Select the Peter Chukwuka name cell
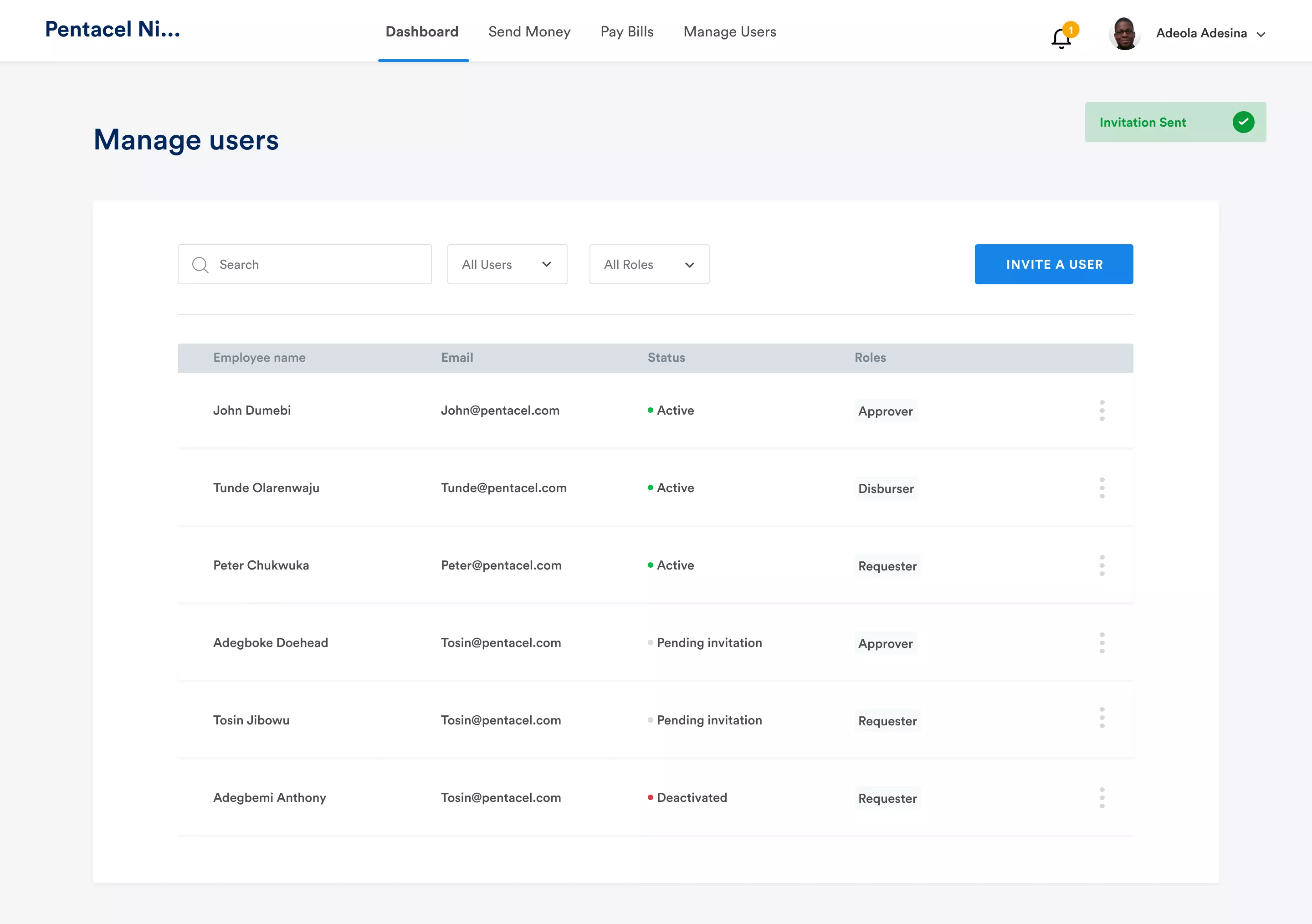Viewport: 1312px width, 924px height. tap(261, 565)
